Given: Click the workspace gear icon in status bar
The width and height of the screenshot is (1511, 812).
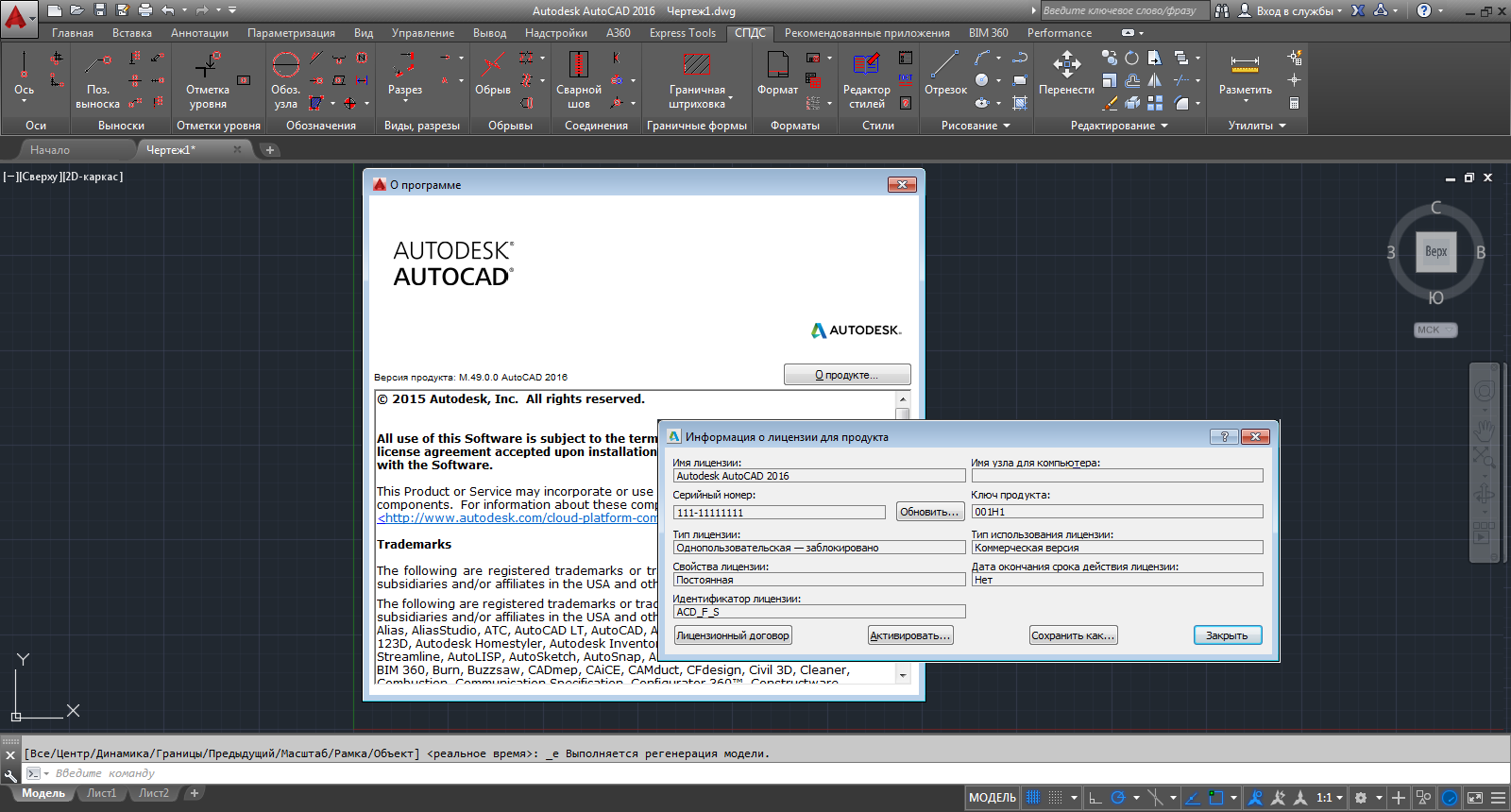Looking at the screenshot, I should [x=1361, y=798].
